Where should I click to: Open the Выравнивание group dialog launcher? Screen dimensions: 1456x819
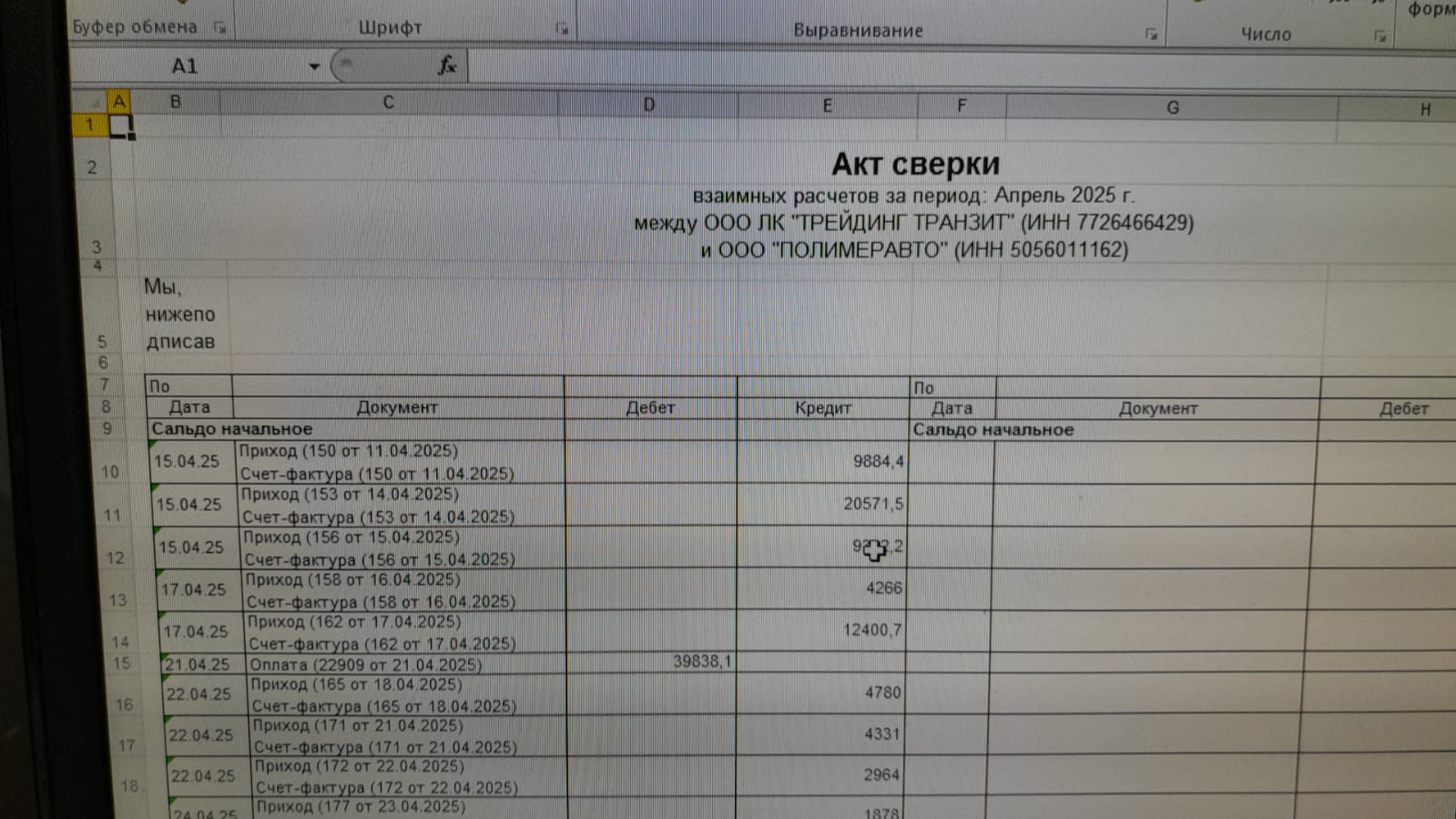click(1151, 35)
